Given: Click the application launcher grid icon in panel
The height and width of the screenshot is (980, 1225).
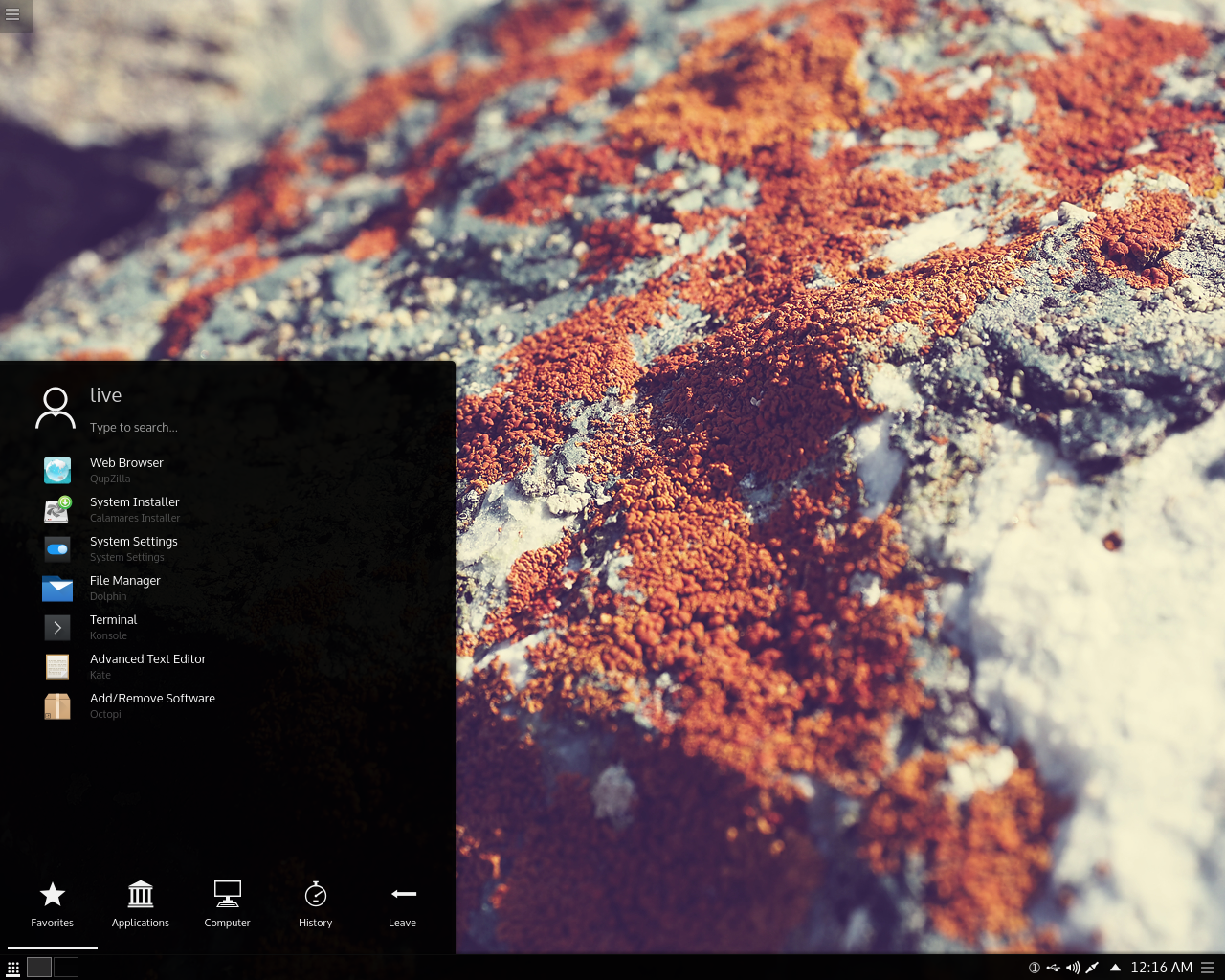Looking at the screenshot, I should click(13, 968).
